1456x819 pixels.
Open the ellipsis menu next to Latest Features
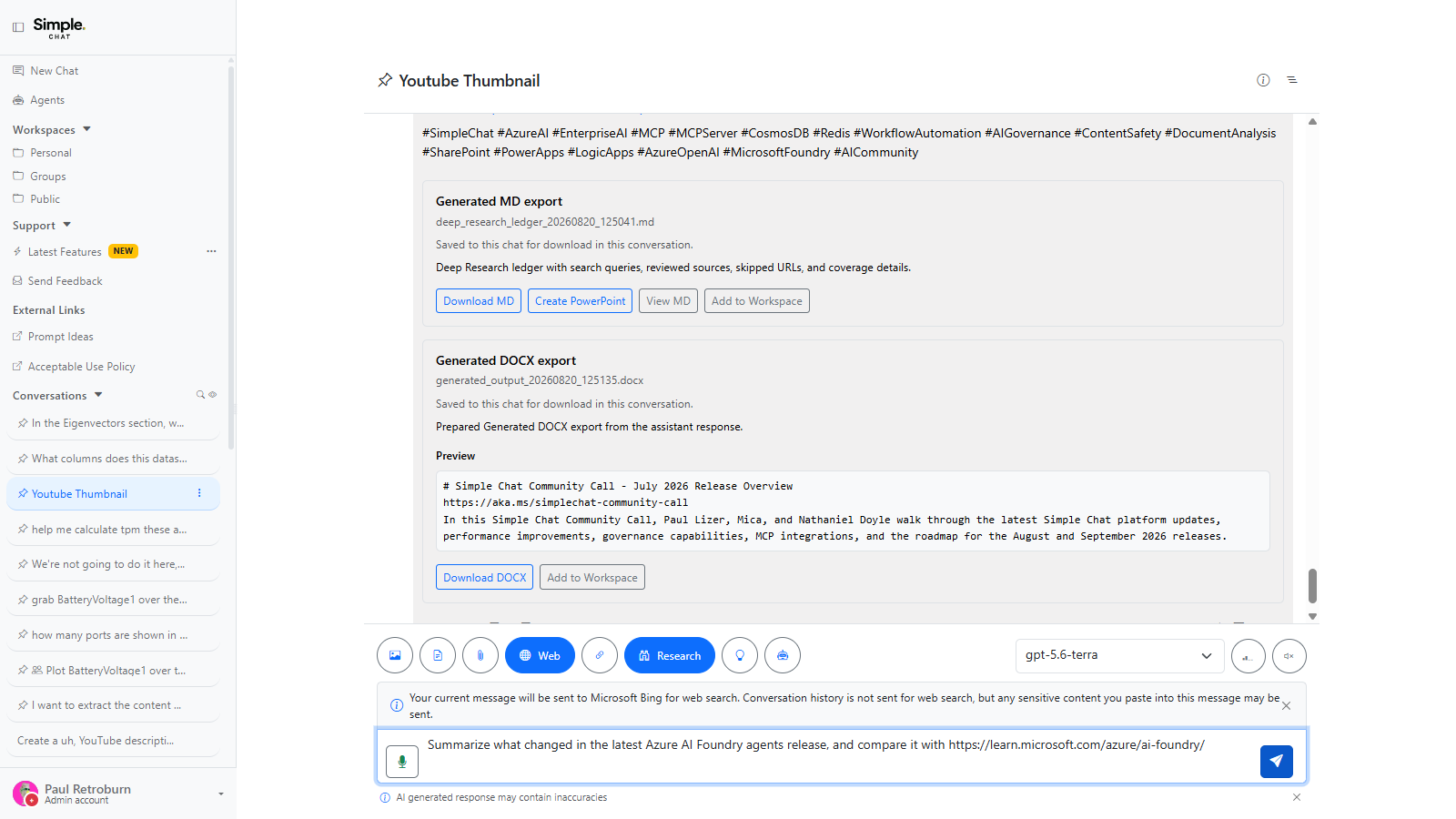(211, 251)
